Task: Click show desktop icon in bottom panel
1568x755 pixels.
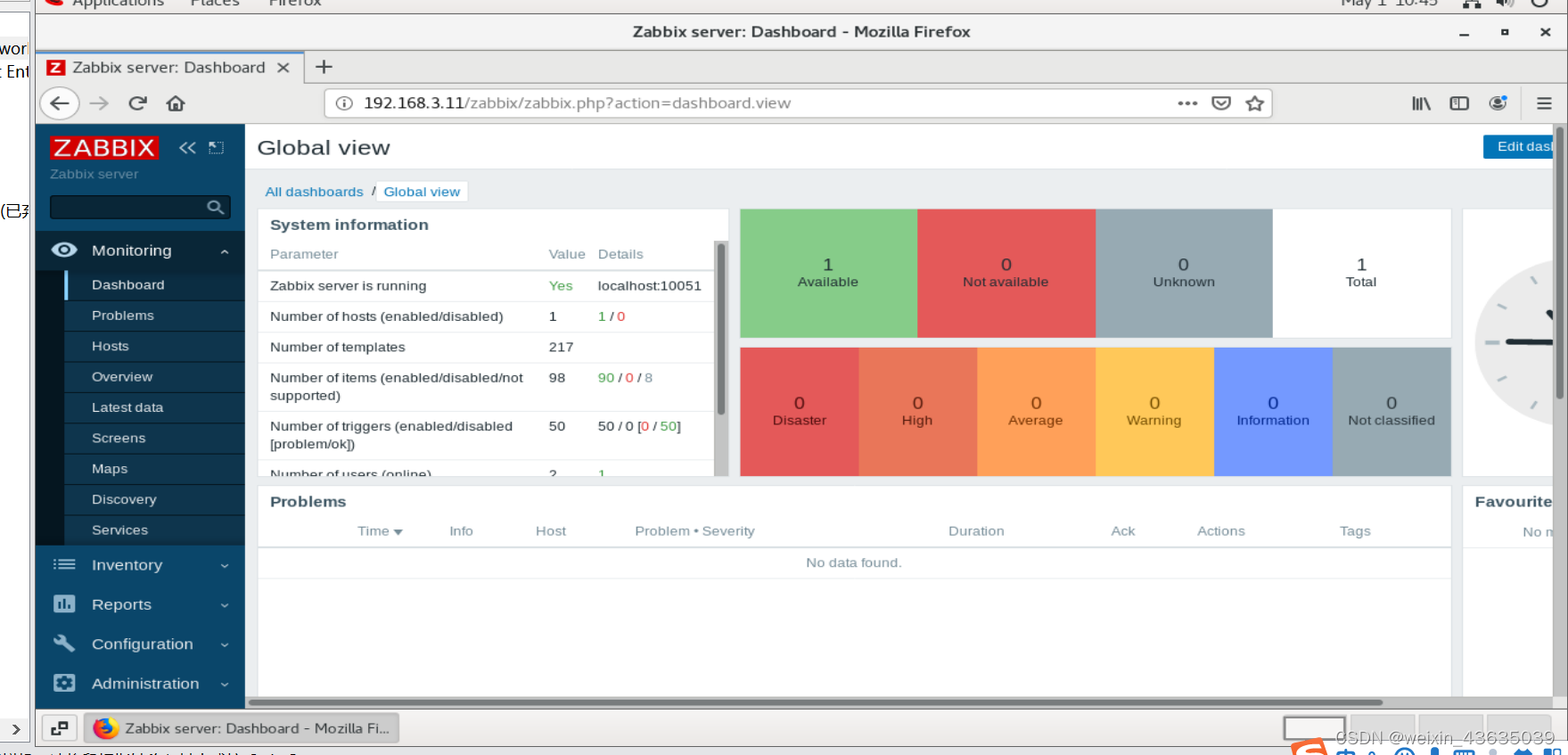Action: point(60,728)
